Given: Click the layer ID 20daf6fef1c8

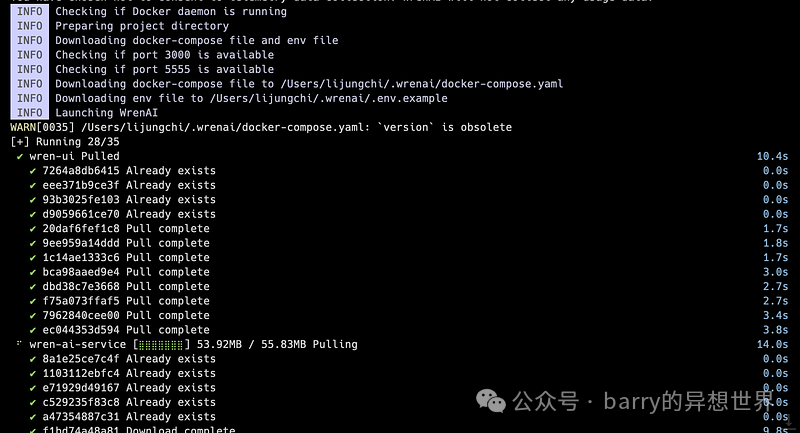Looking at the screenshot, I should pyautogui.click(x=80, y=229).
